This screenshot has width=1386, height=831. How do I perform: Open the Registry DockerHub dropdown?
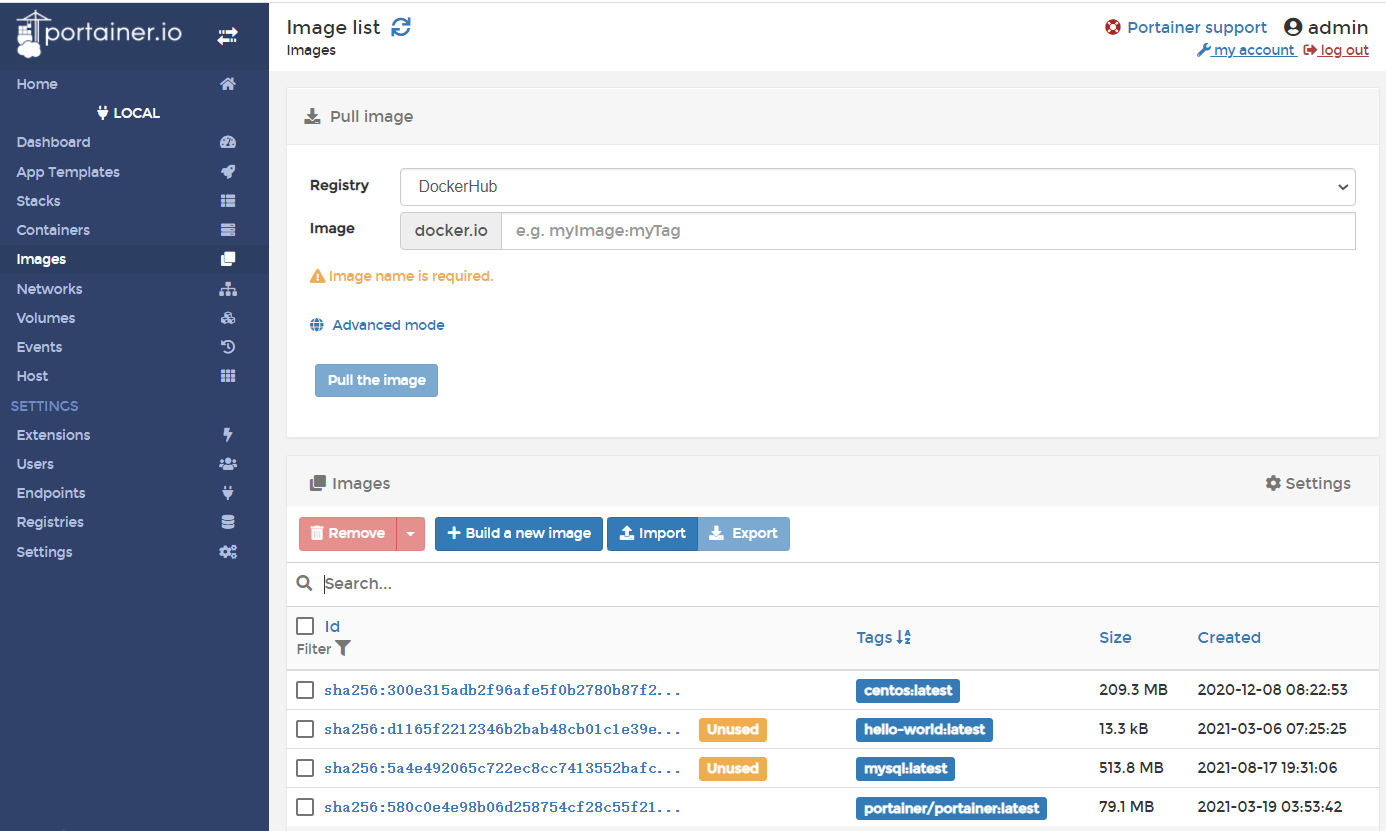pyautogui.click(x=877, y=186)
